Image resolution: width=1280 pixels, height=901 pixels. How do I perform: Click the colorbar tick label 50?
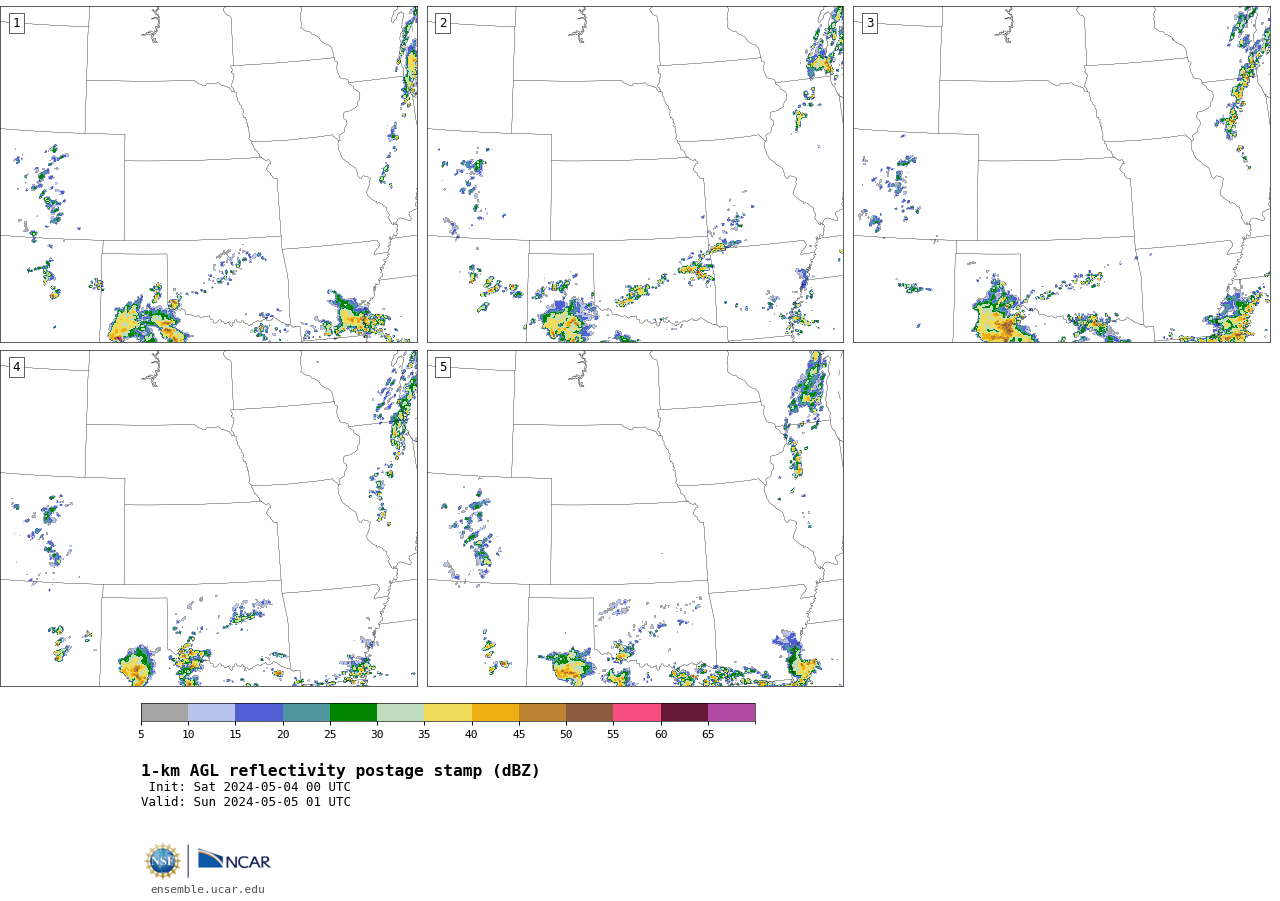[566, 735]
